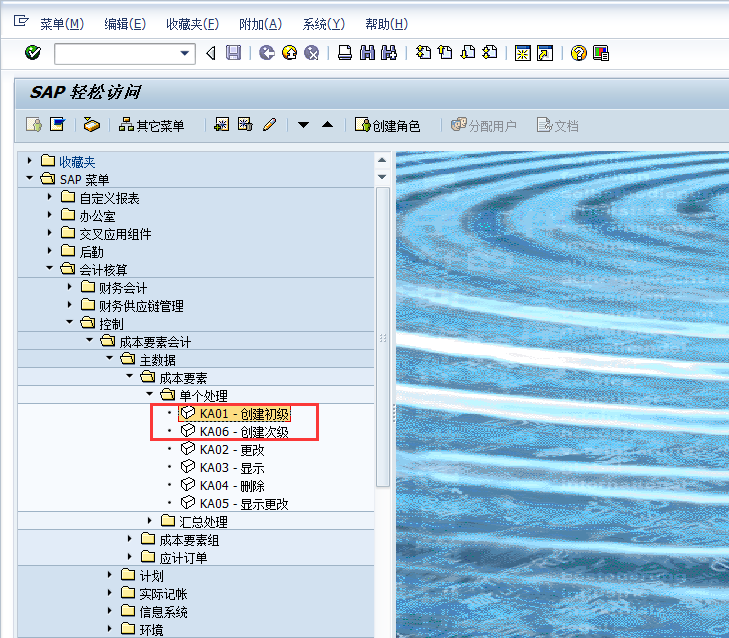Click the tree scrollbar down arrow
Screen dimensions: 729x638
click(x=382, y=177)
